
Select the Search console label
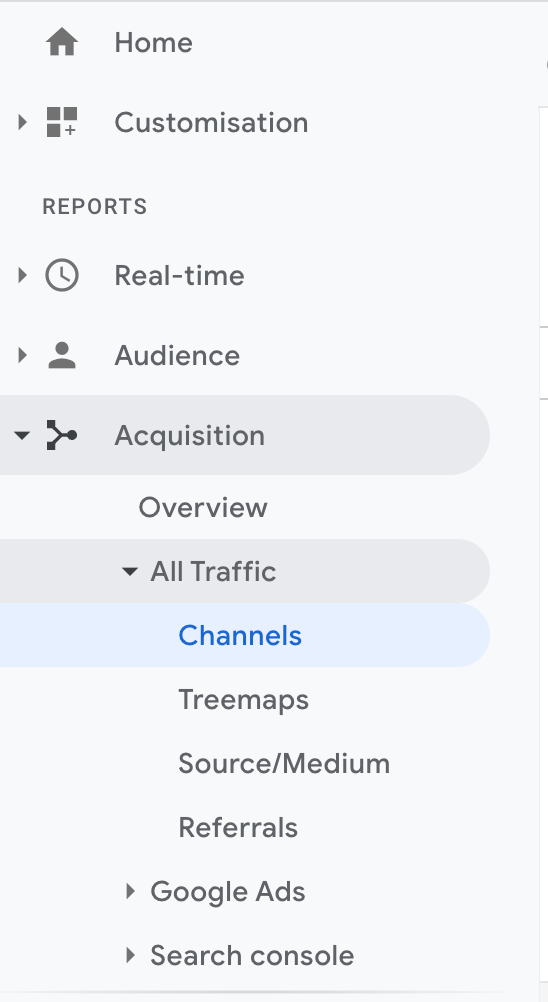252,955
